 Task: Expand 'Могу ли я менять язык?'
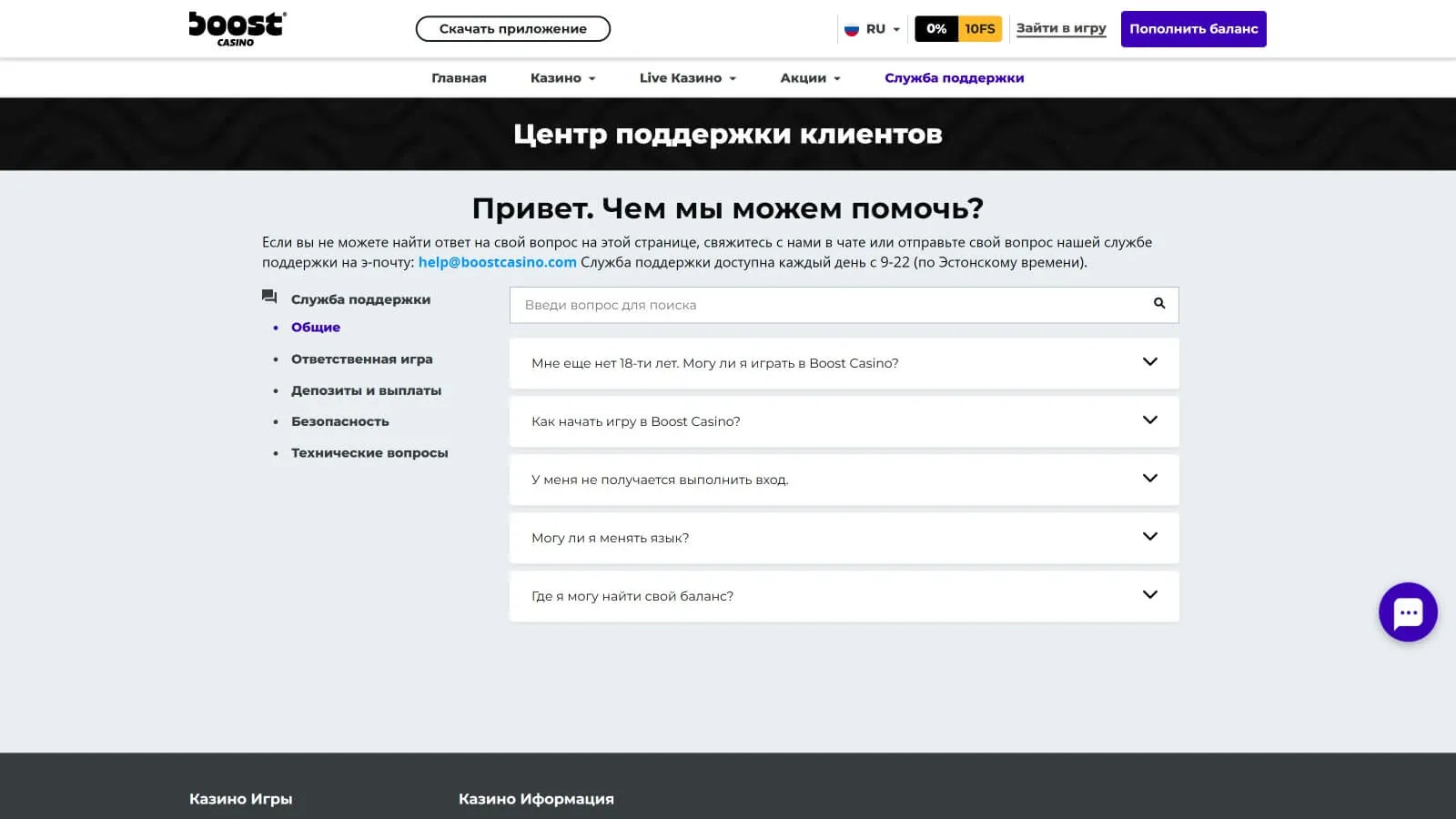click(844, 538)
